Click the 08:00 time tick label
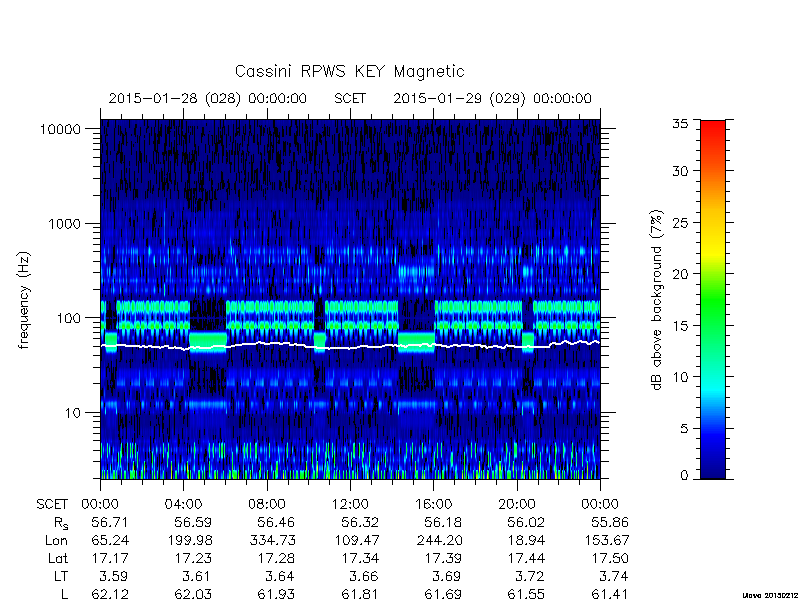 coord(267,505)
